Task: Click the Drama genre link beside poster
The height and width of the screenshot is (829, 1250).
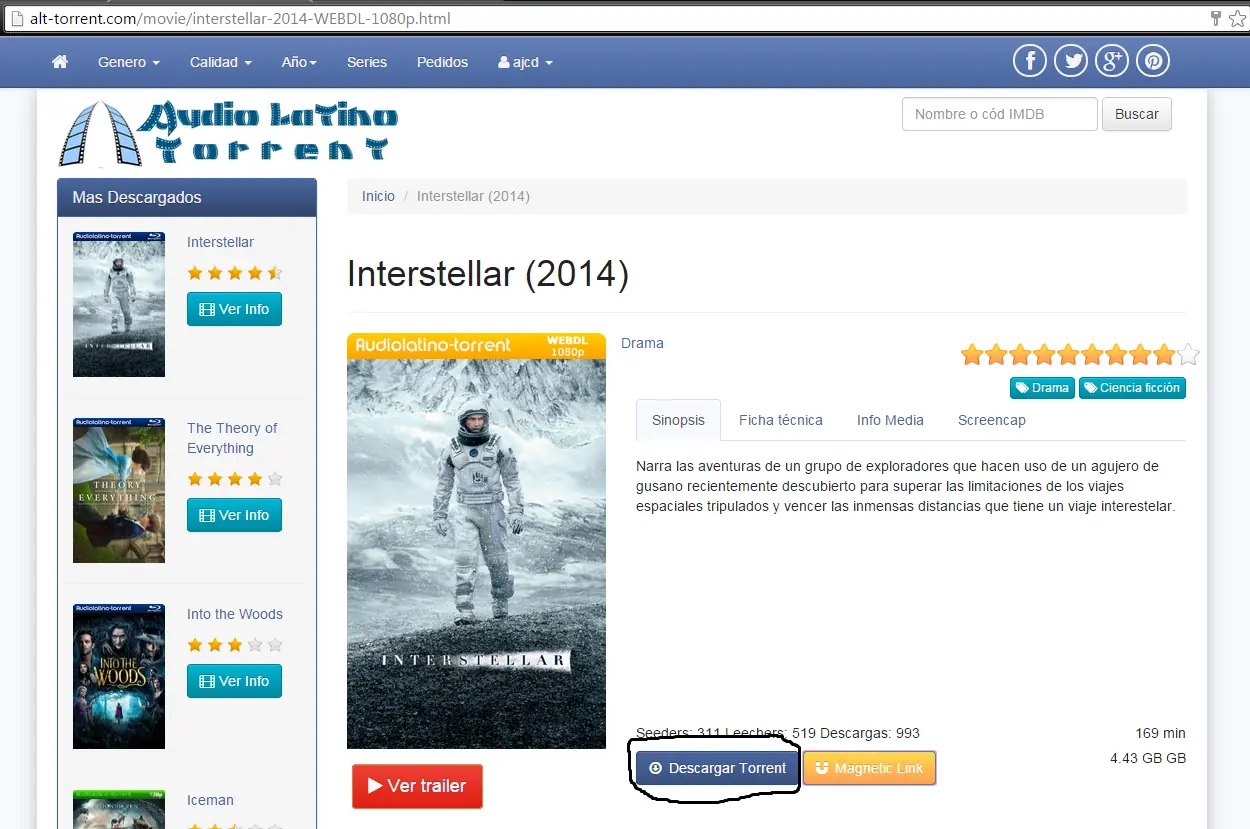Action: coord(642,343)
